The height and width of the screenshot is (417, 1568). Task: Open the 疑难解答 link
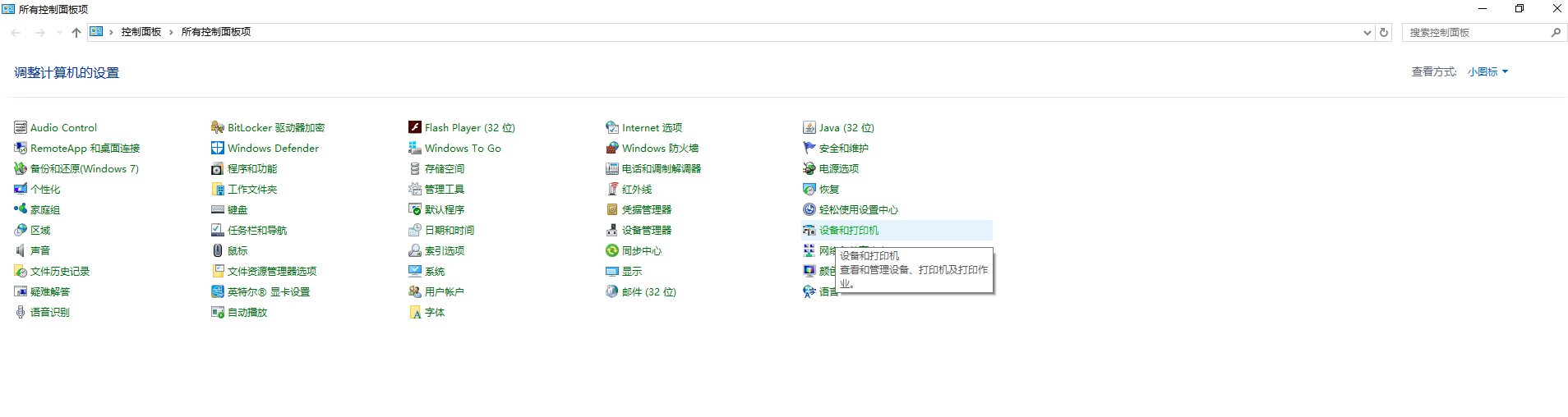click(x=50, y=291)
